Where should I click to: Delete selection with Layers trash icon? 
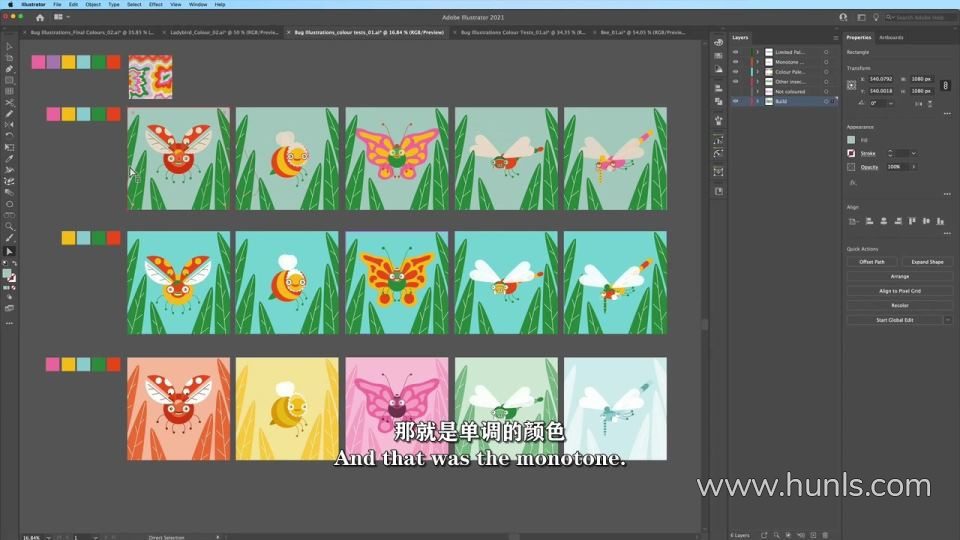coord(825,535)
